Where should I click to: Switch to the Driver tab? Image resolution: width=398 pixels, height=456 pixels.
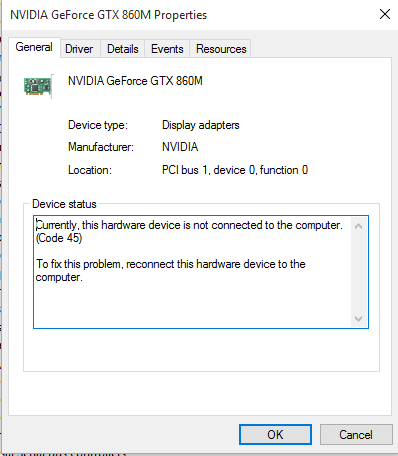click(x=79, y=49)
